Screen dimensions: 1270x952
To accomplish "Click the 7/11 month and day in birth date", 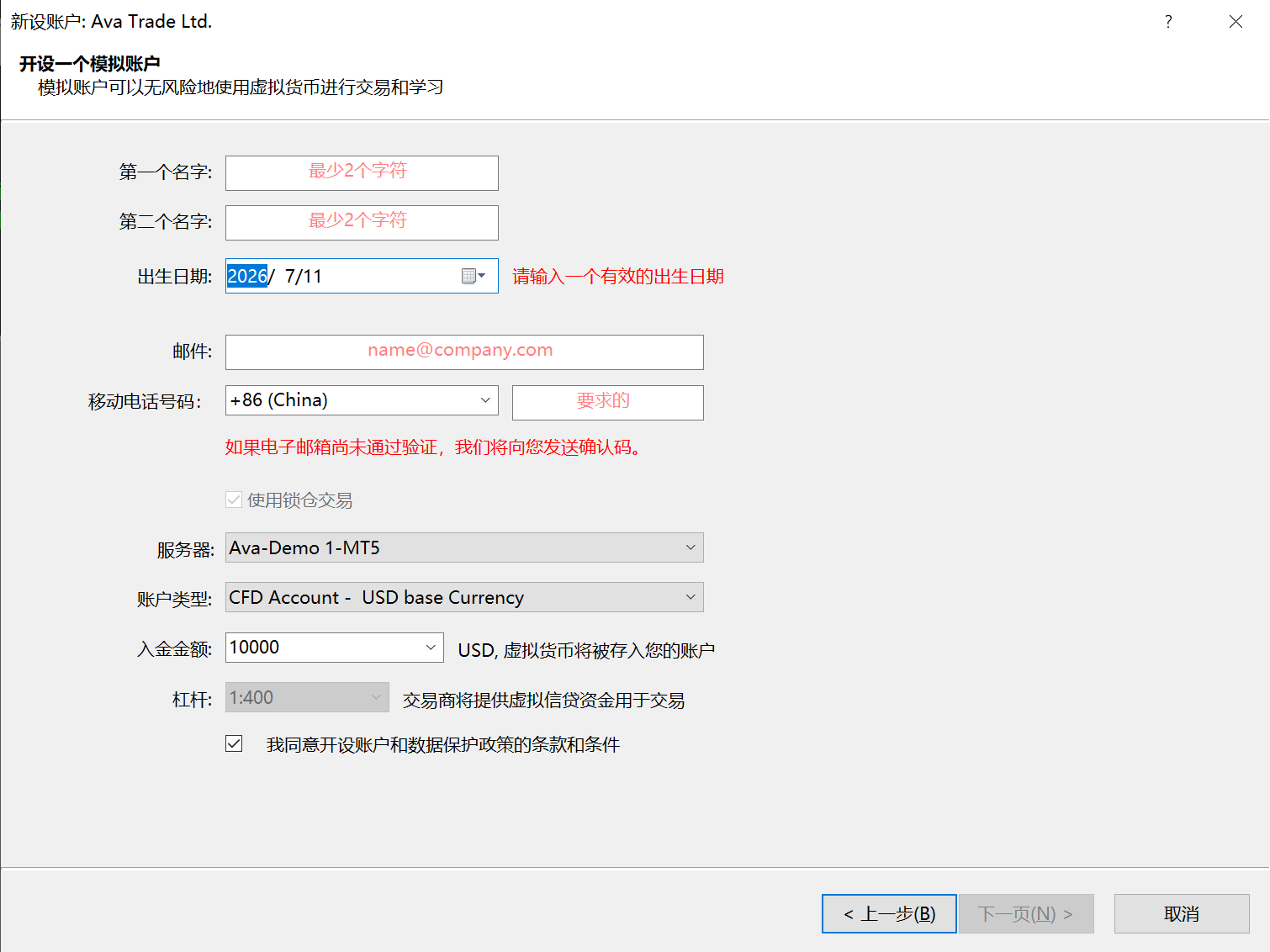I will (304, 276).
